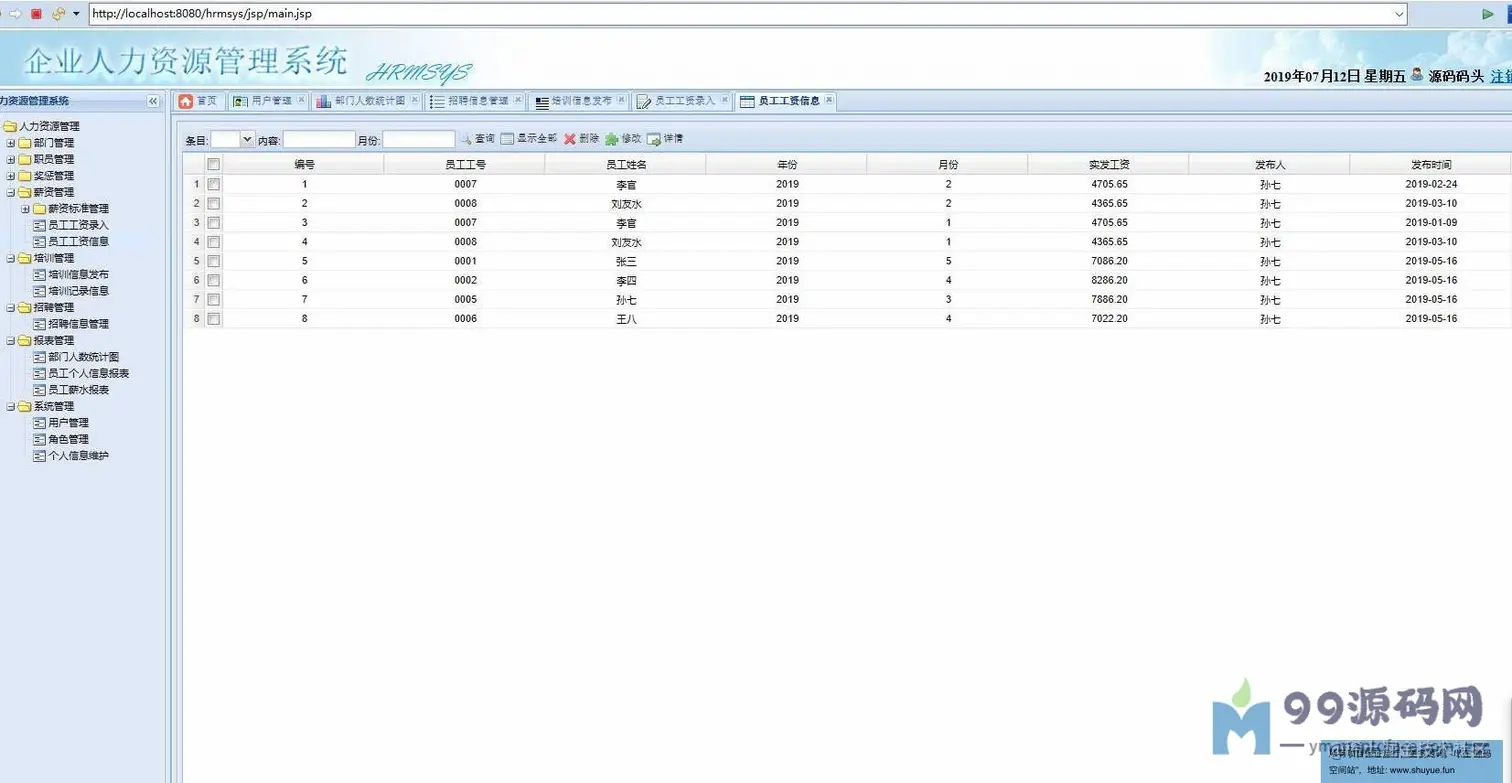The image size is (1512, 783).
Task: Check the checkbox for row 7 孙七
Action: pyautogui.click(x=213, y=299)
